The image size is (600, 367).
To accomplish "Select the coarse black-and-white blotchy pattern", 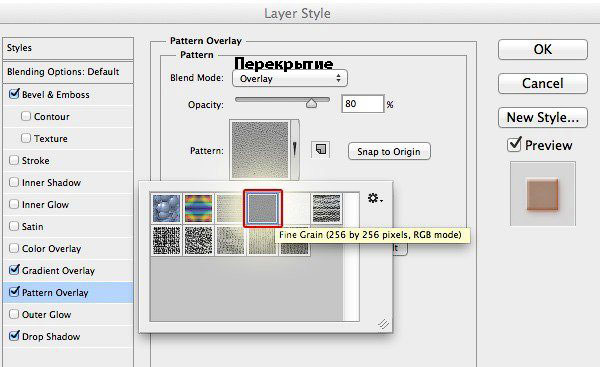I will [198, 240].
